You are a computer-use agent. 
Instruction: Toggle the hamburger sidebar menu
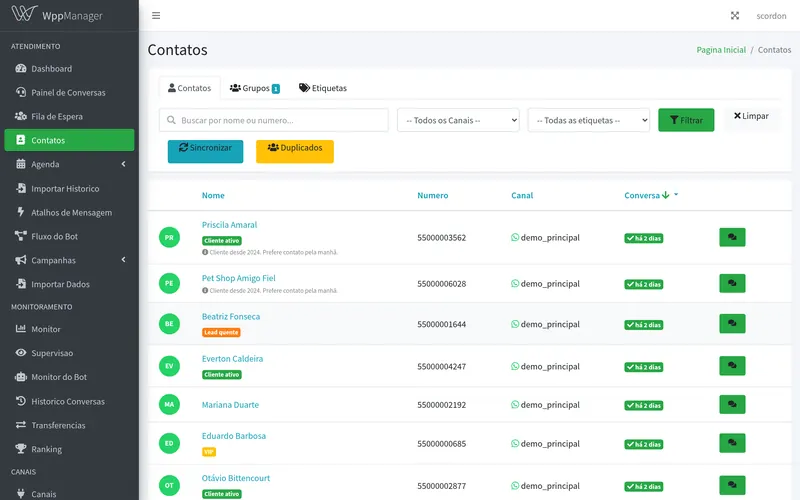(156, 16)
